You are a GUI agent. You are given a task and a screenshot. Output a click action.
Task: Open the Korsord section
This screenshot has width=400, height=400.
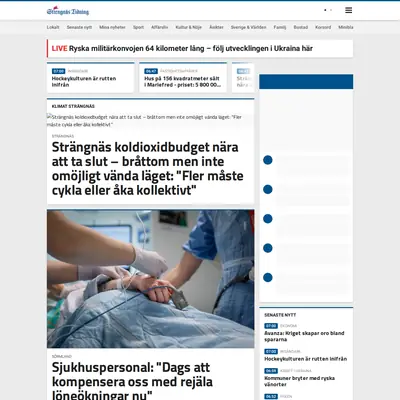(x=323, y=27)
